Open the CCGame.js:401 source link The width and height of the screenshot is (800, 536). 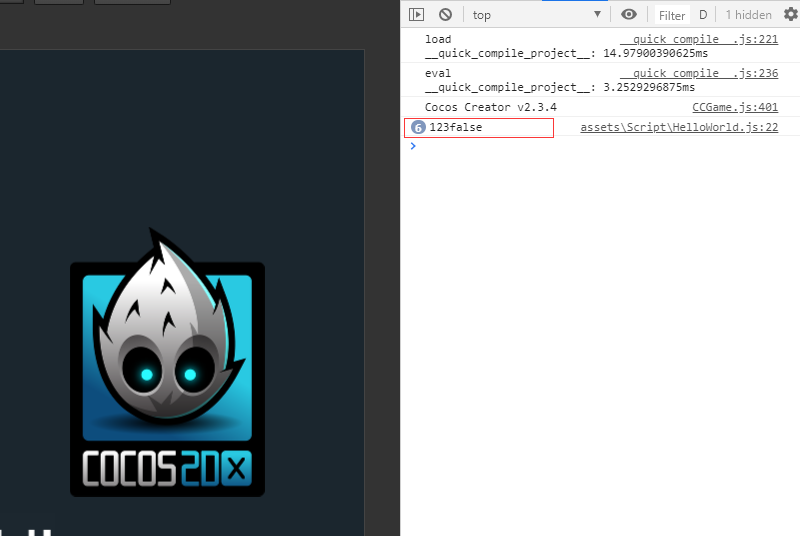point(735,107)
